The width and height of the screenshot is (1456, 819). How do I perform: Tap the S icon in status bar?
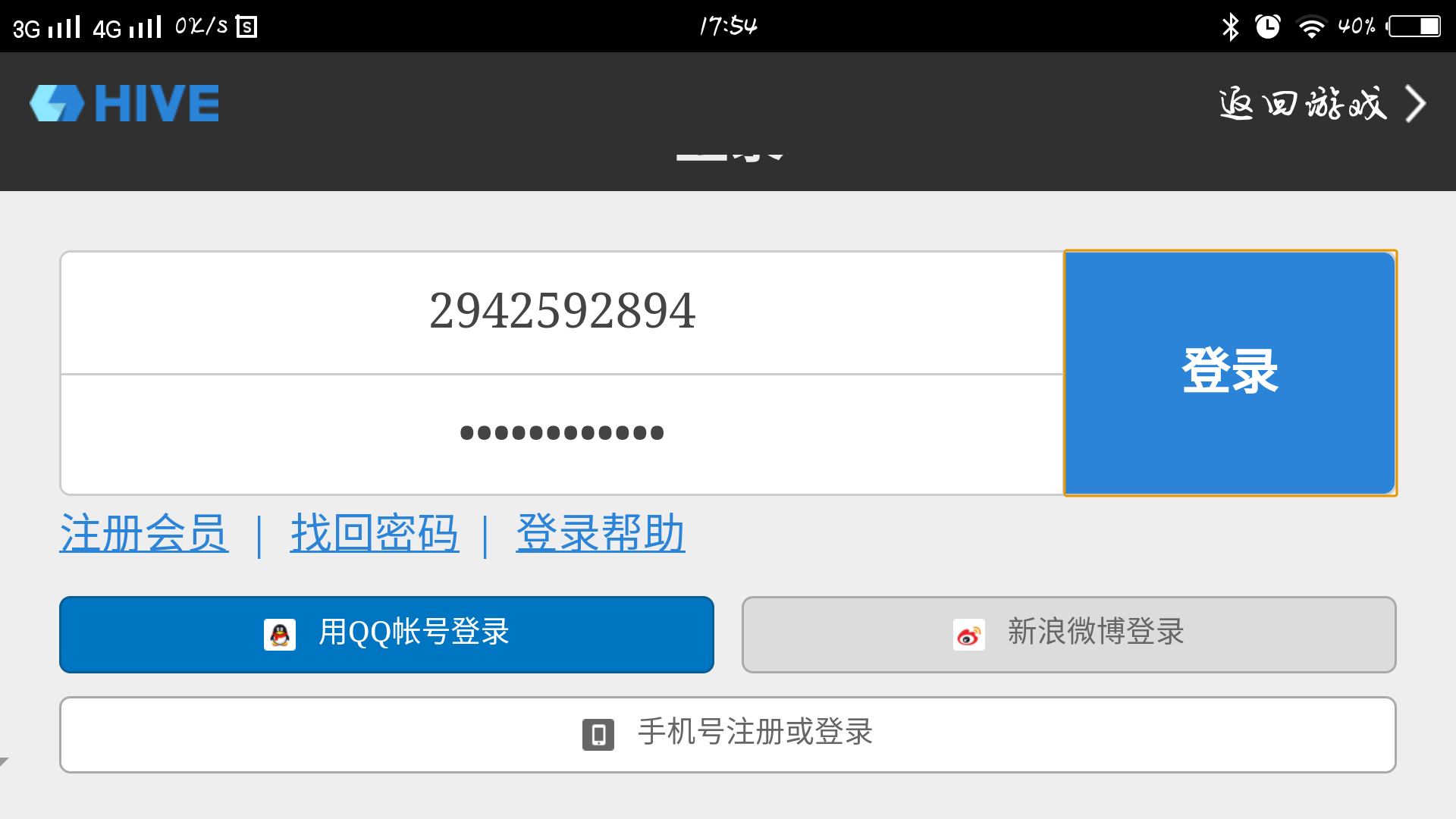point(246,27)
